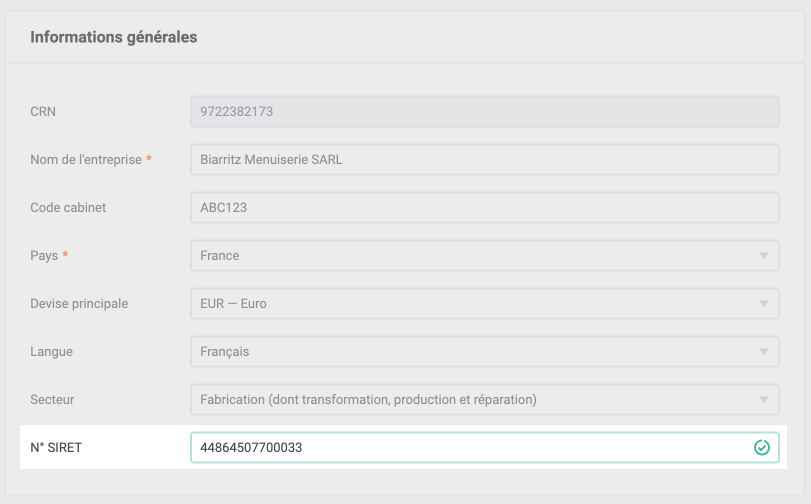Click the CRN label text
The height and width of the screenshot is (504, 811).
[43, 111]
